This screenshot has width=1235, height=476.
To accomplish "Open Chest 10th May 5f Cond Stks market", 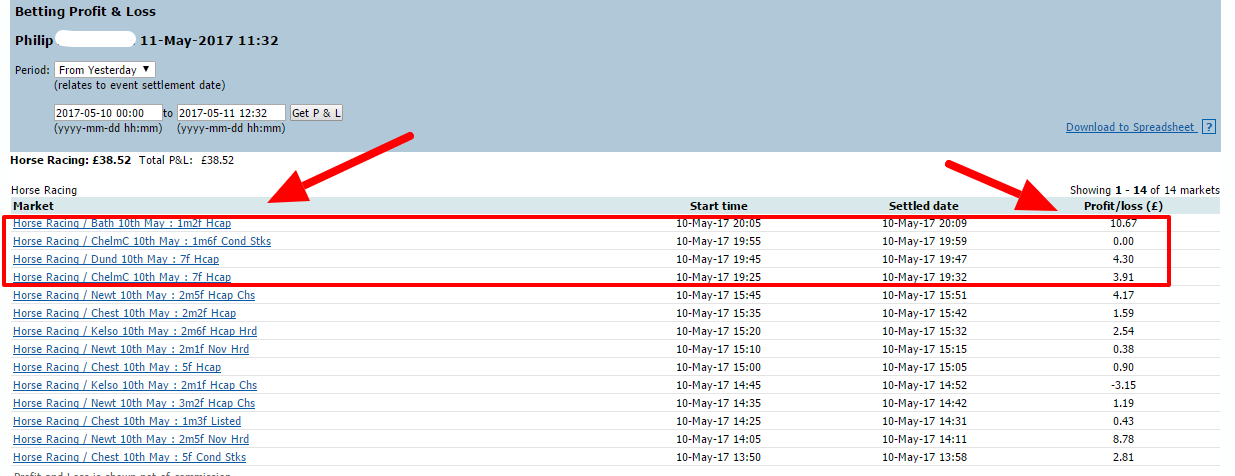I will [x=129, y=457].
